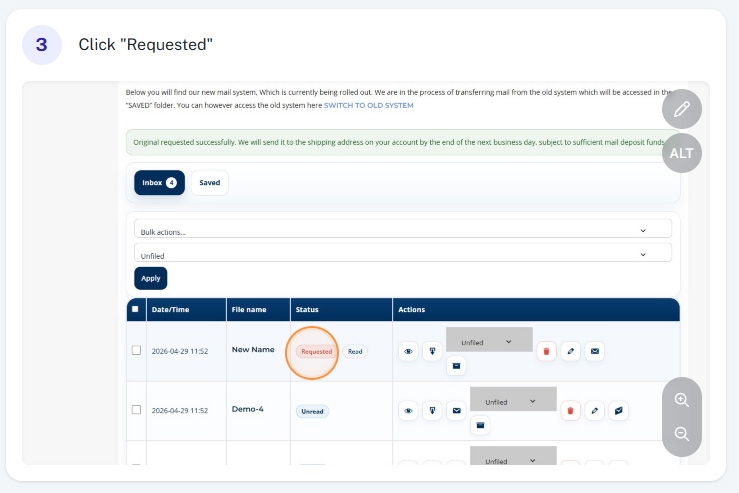Click the closed envelope icon in the Demo-4 row

456,411
